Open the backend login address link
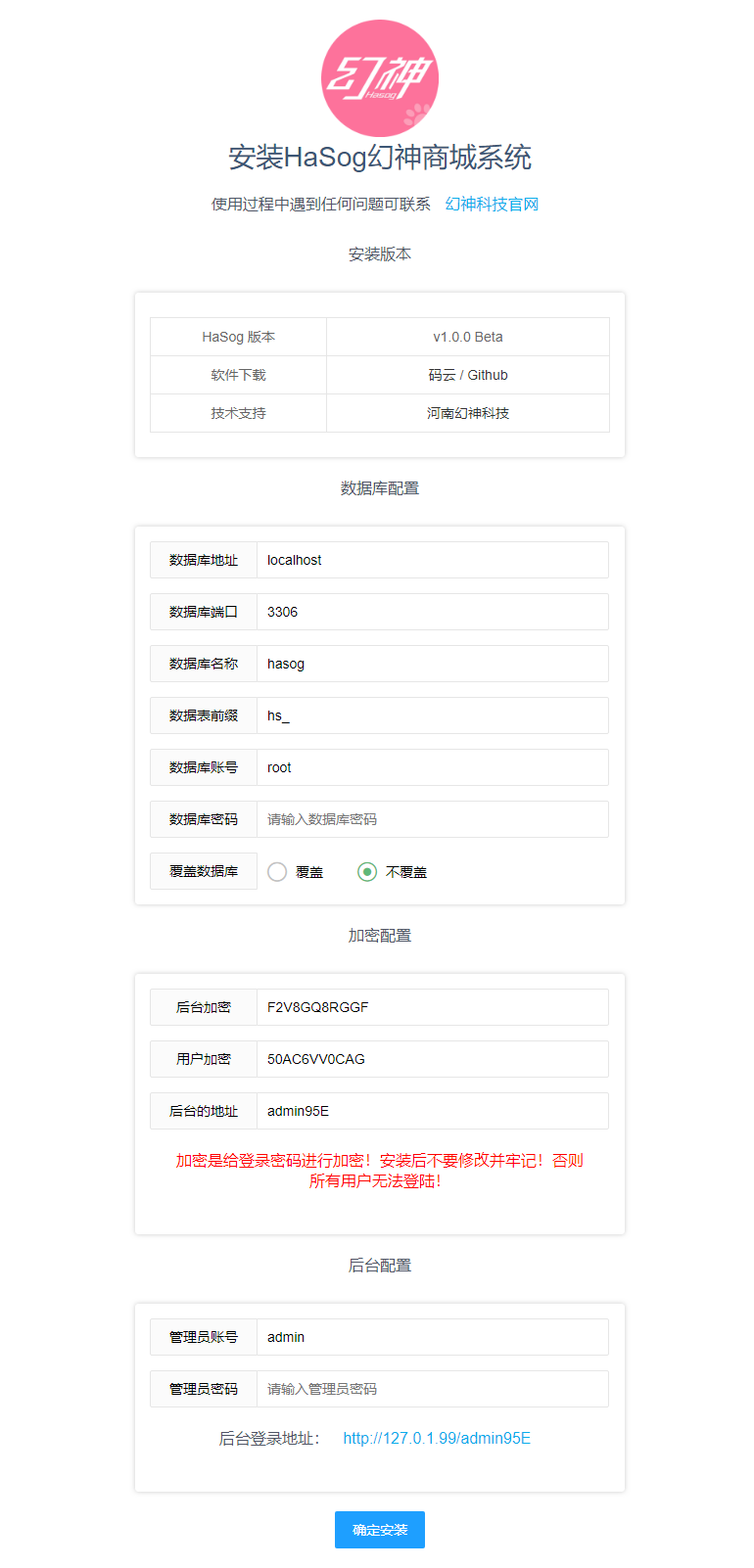This screenshot has height=1568, width=754. click(437, 1438)
